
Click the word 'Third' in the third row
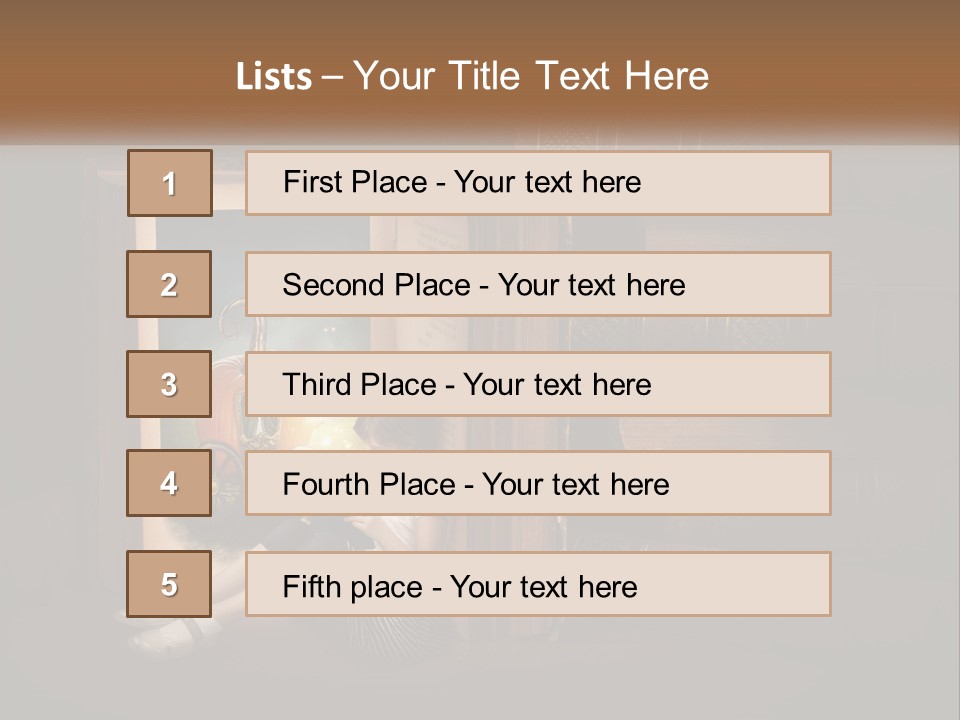316,385
